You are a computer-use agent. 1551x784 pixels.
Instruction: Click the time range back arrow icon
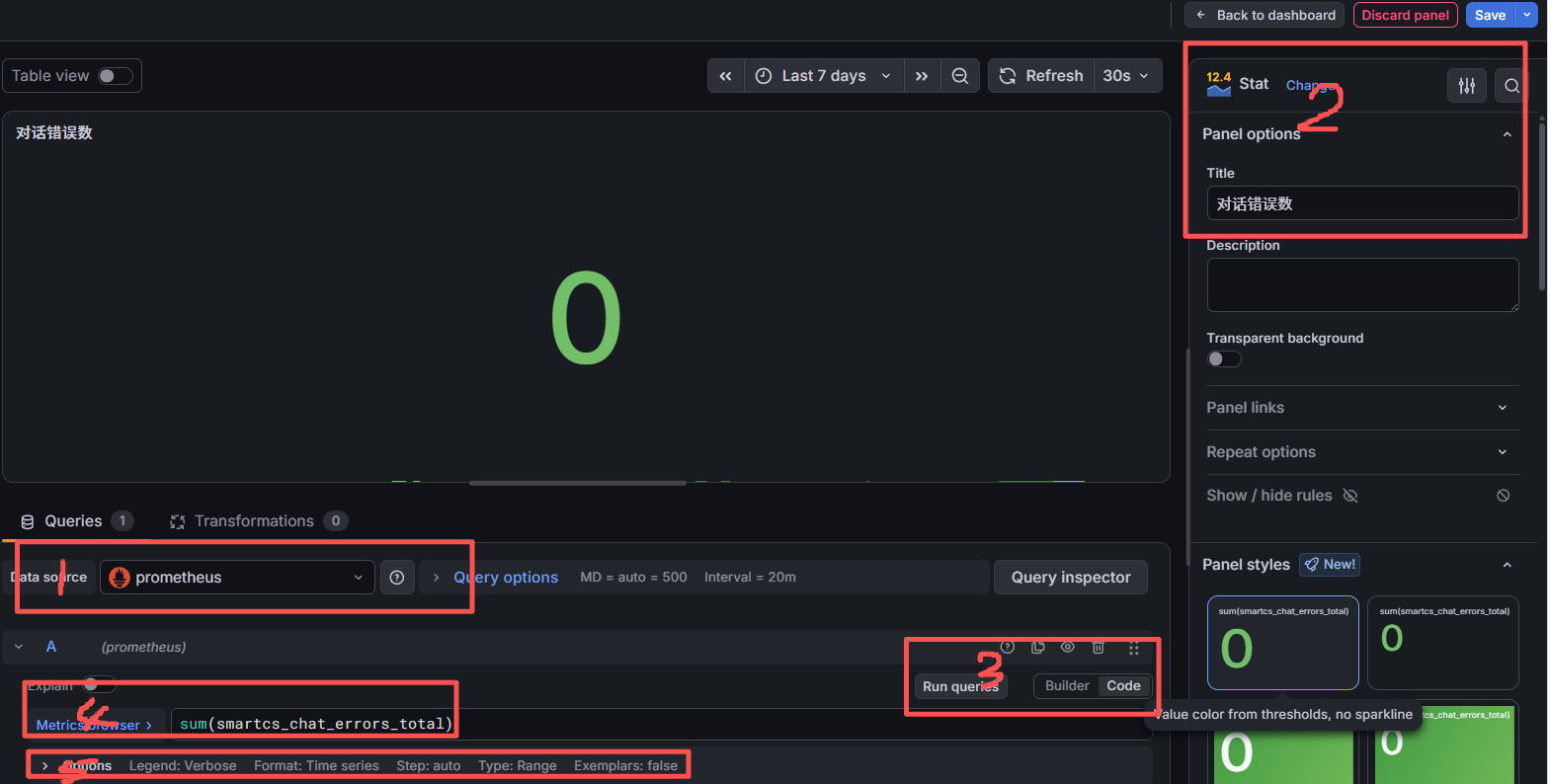[x=725, y=76]
